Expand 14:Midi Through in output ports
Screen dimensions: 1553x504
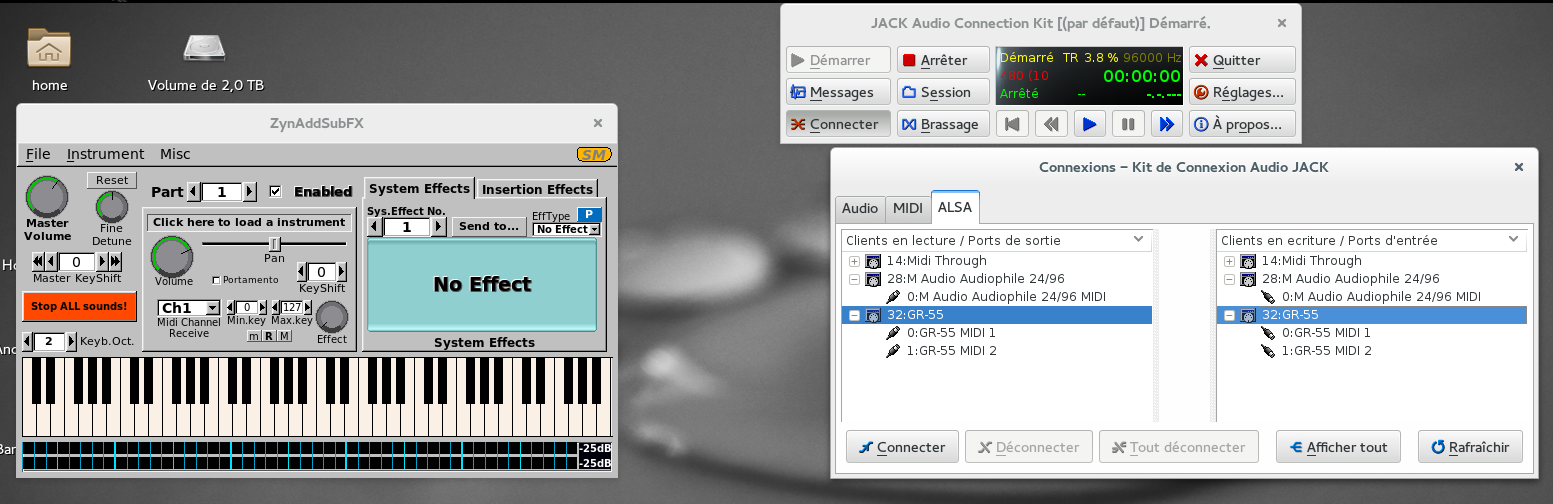[854, 261]
